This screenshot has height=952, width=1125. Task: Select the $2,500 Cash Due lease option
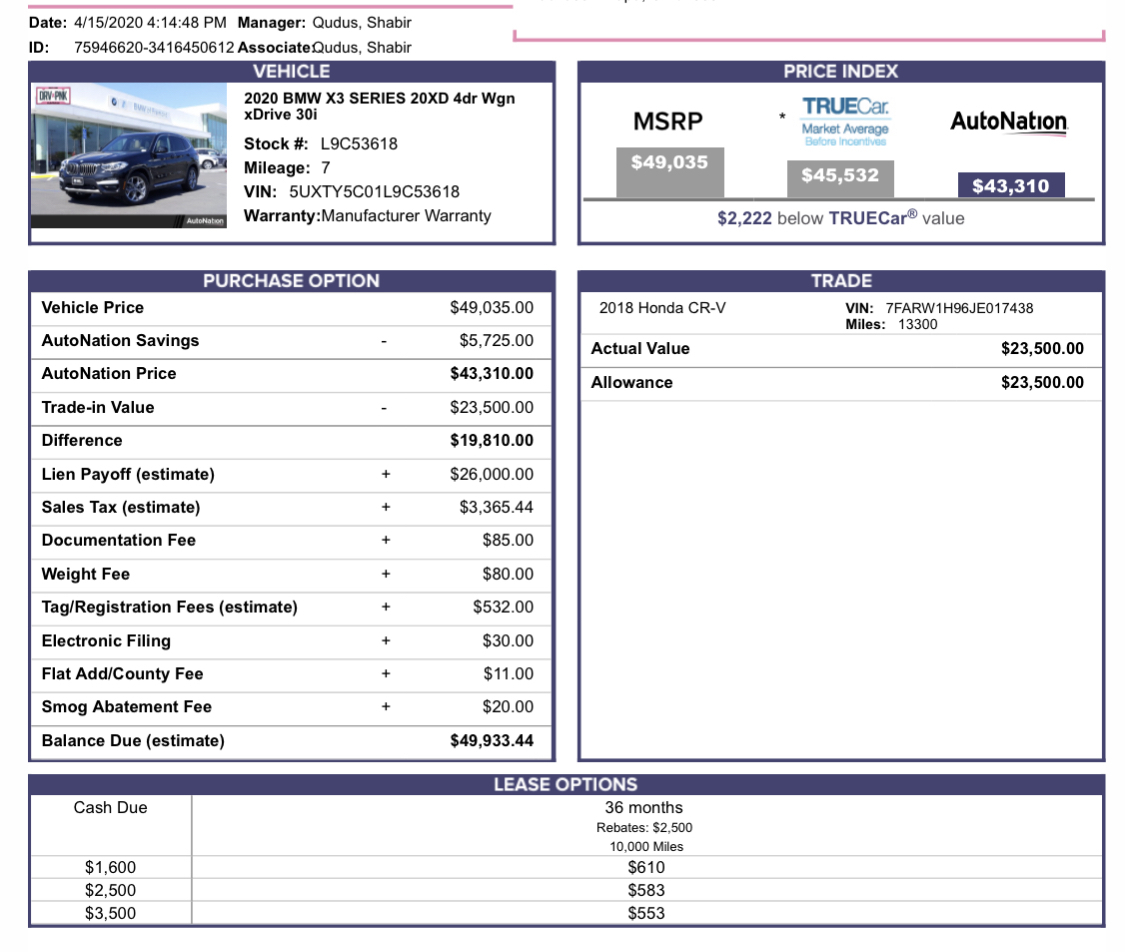[x=110, y=890]
